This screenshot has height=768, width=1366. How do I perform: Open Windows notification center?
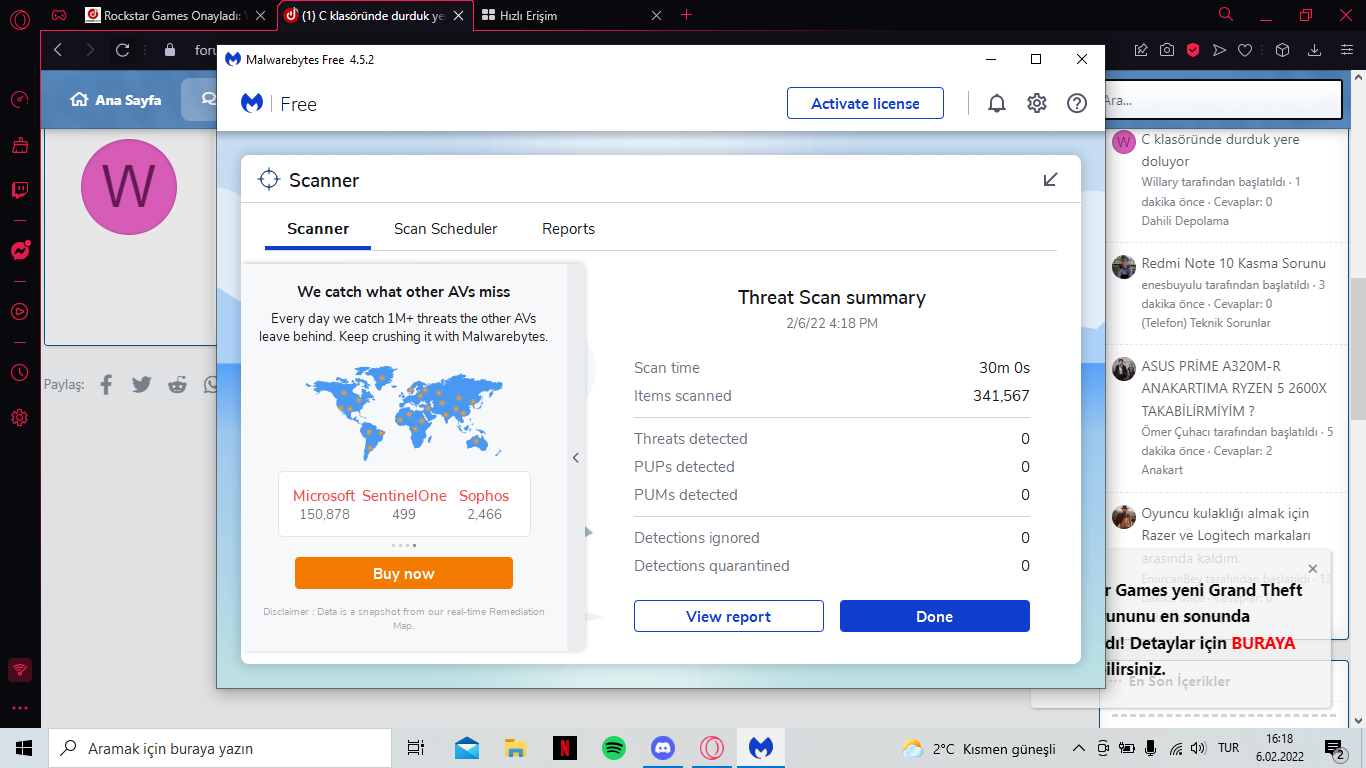[x=1335, y=748]
